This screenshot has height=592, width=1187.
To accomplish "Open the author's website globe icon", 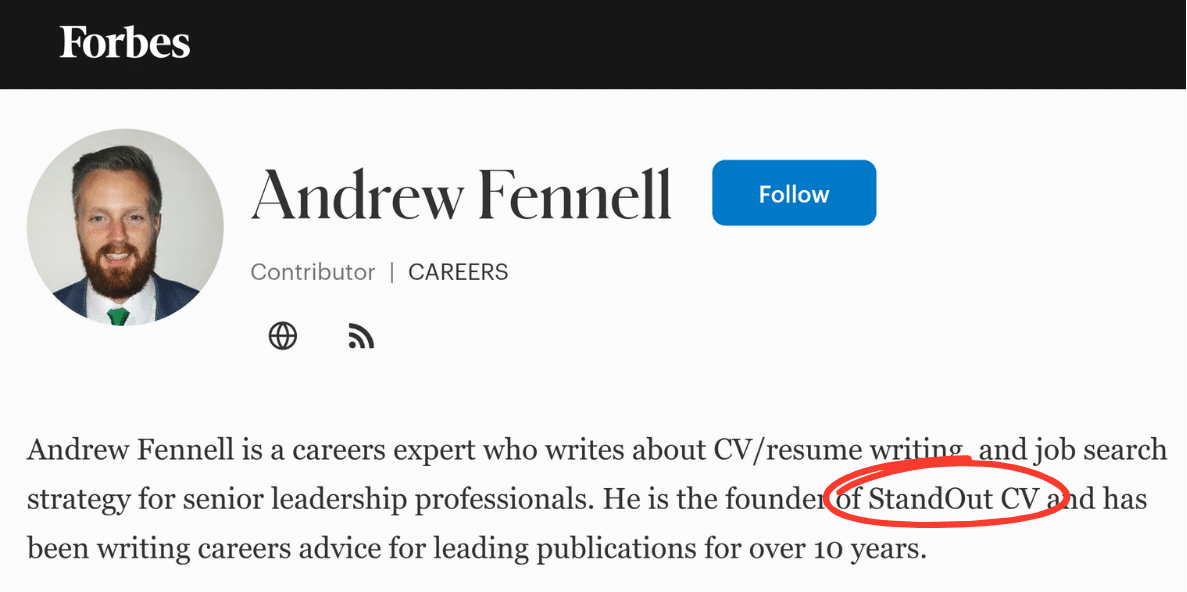I will point(283,336).
